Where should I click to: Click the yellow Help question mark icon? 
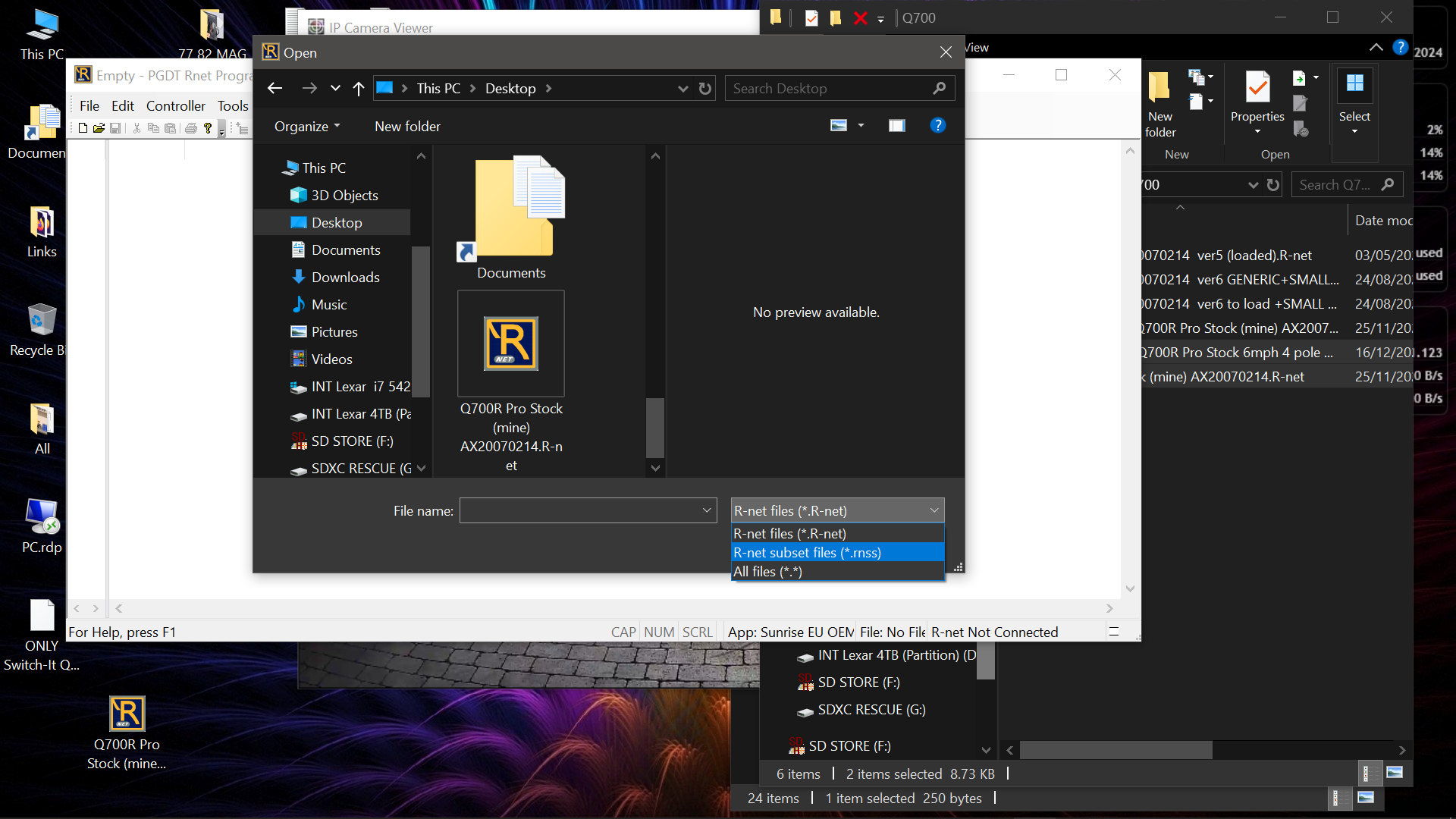coord(208,128)
